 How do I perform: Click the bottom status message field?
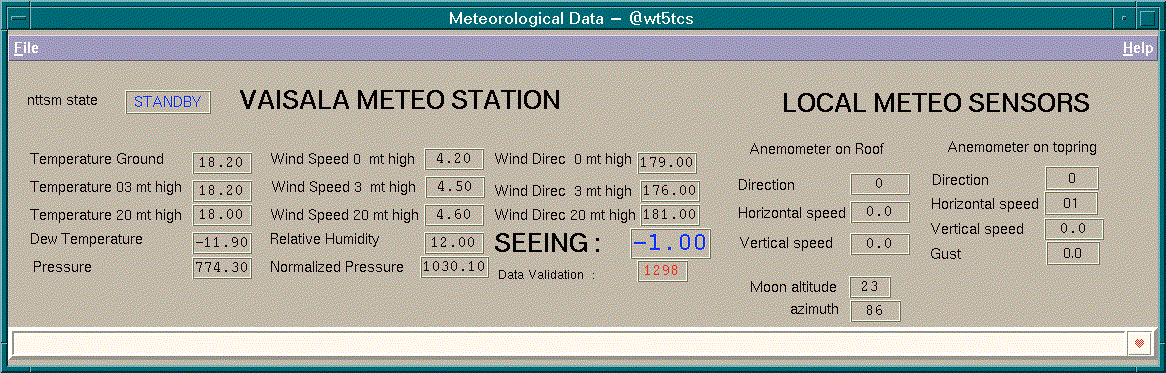tap(570, 343)
